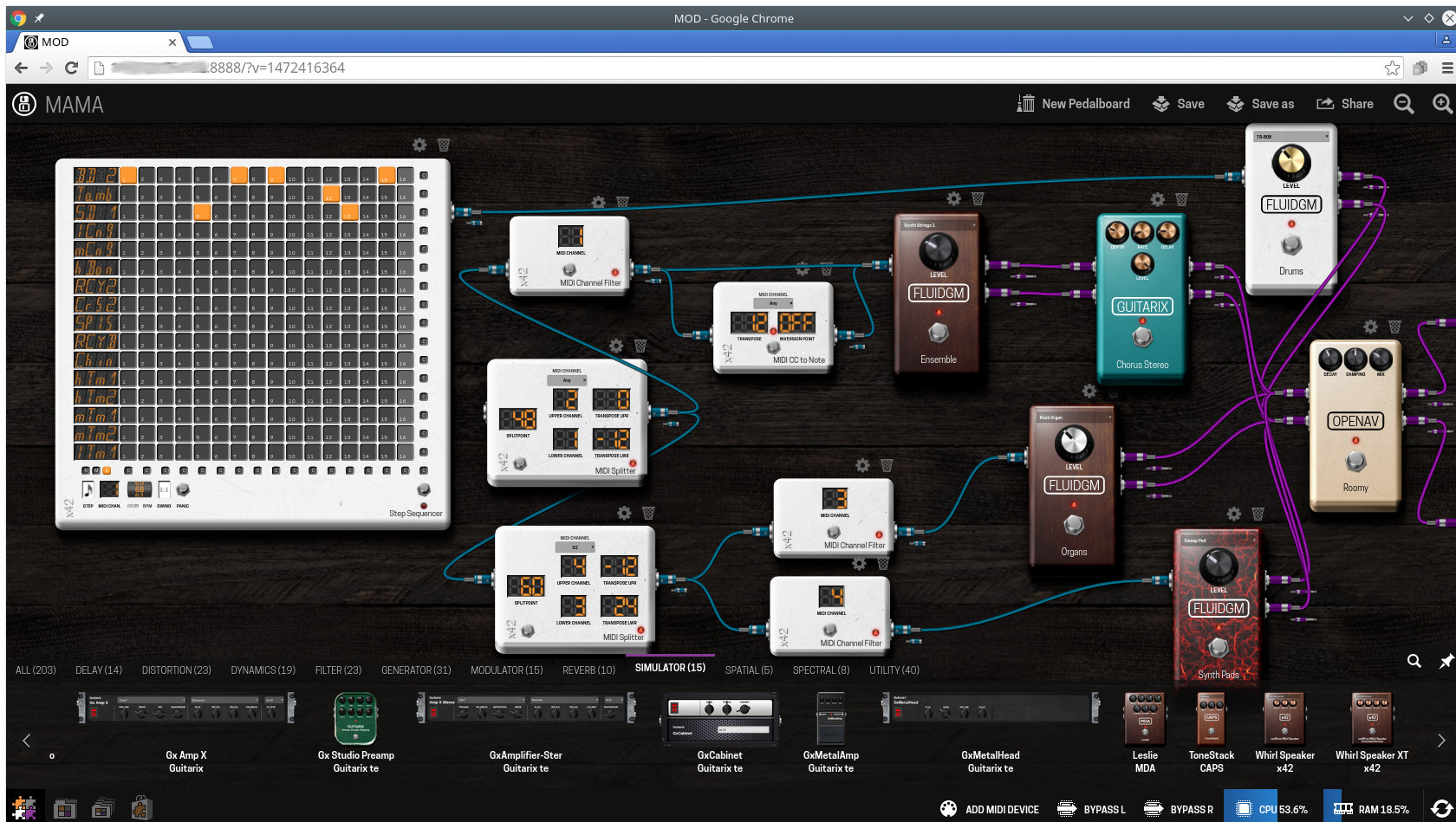The height and width of the screenshot is (822, 1456).
Task: Click Save as button
Action: coord(1261,104)
